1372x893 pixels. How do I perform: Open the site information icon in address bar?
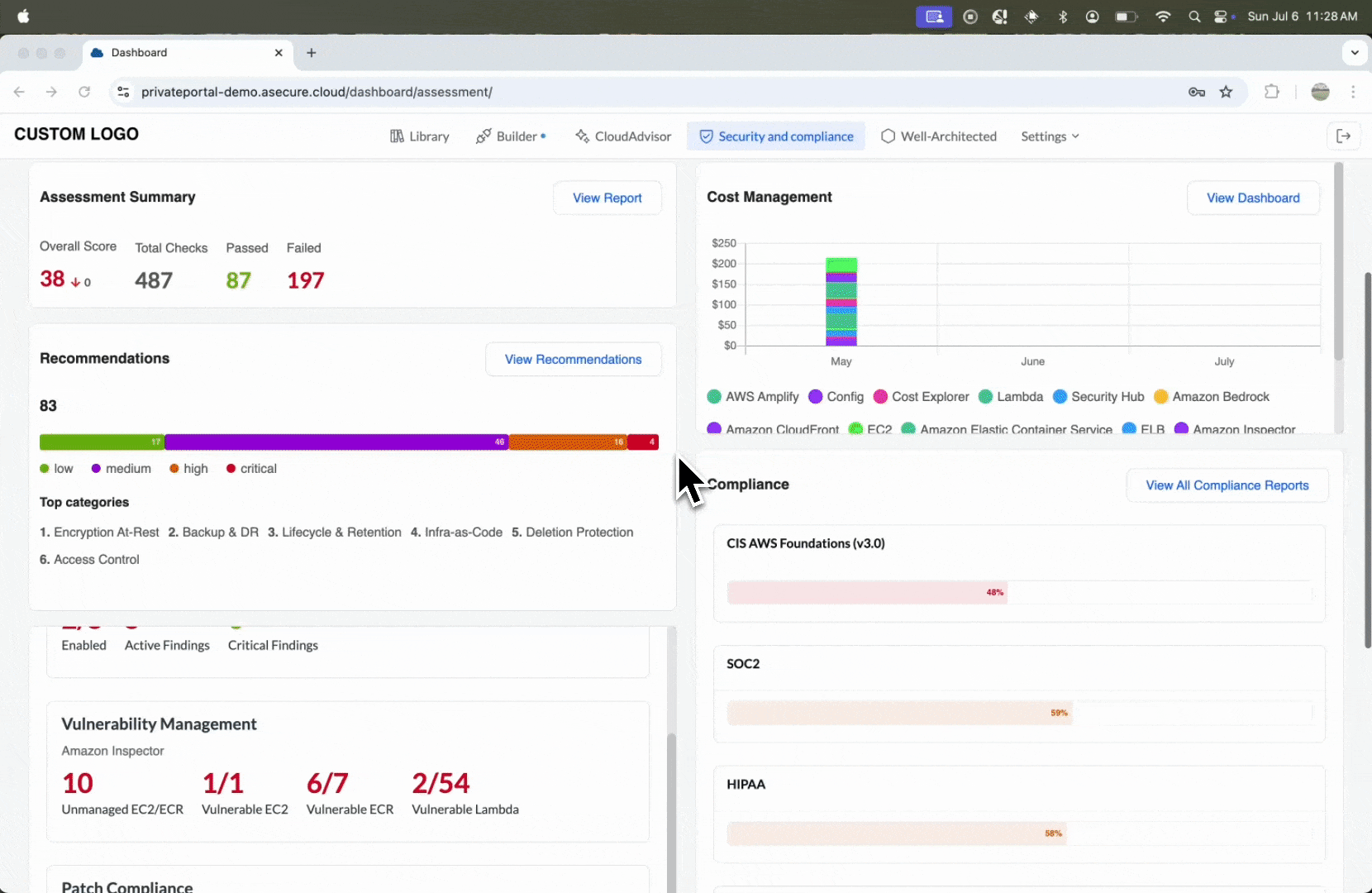123,92
